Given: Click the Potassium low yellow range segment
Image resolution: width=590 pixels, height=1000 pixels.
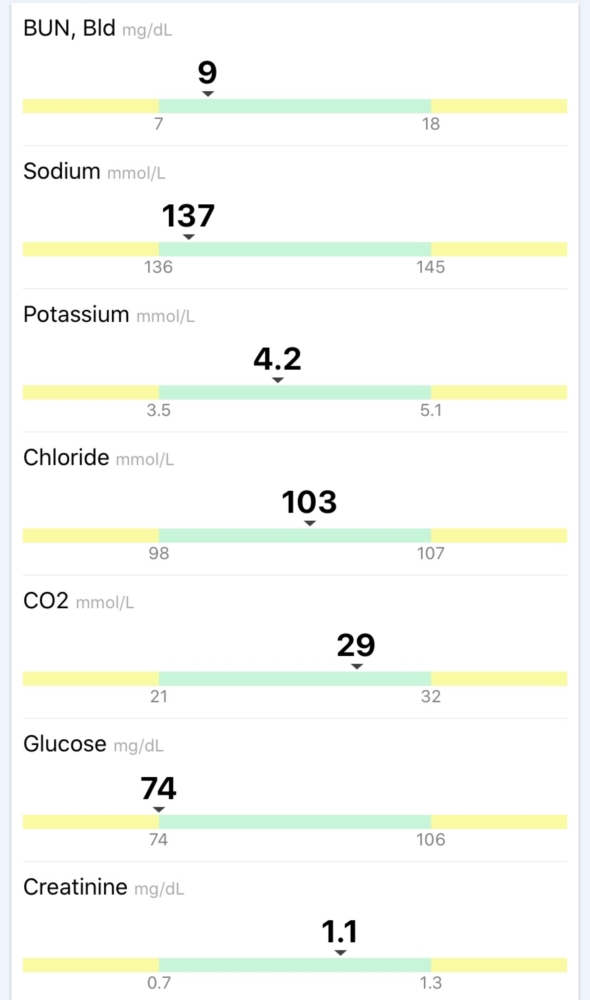Looking at the screenshot, I should (x=91, y=392).
